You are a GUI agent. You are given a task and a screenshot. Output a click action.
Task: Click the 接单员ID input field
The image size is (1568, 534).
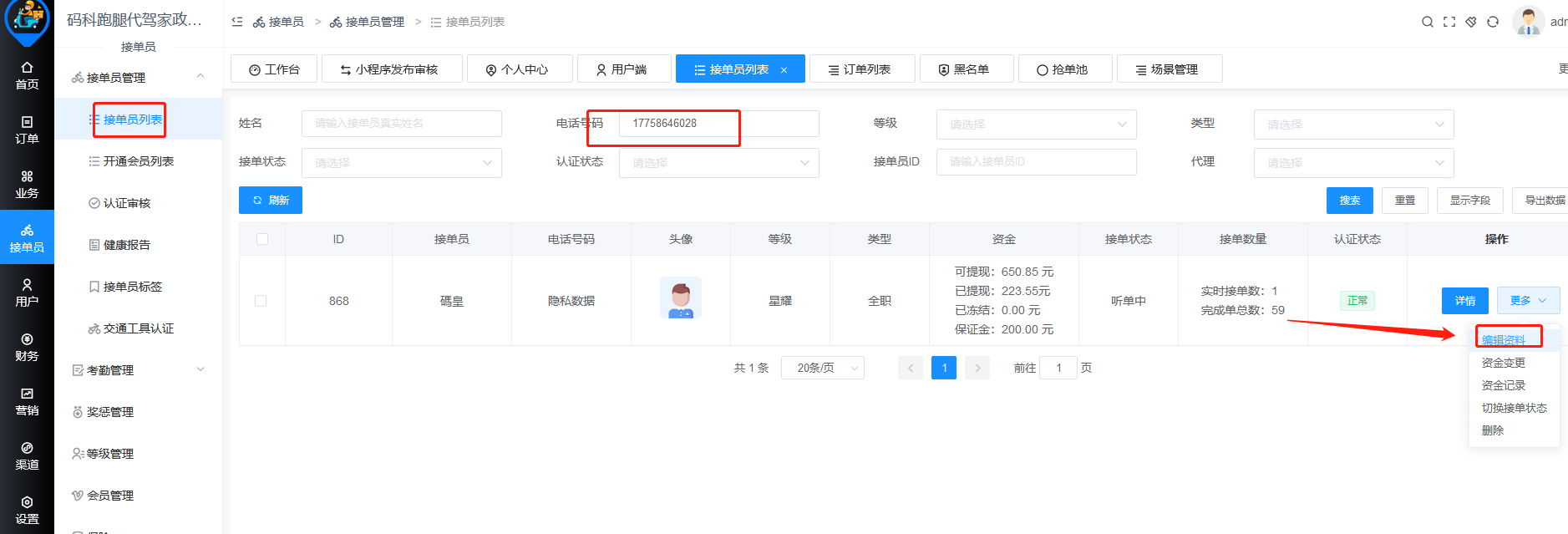1036,162
